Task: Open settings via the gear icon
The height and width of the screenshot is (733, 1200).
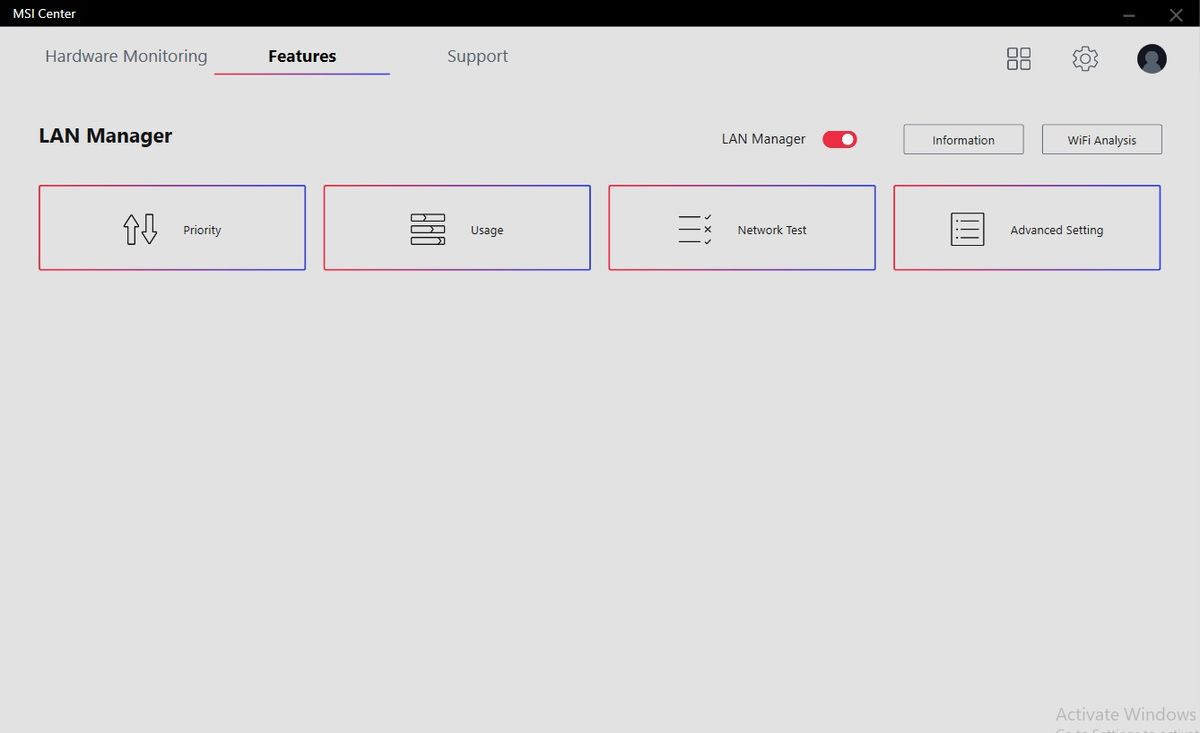Action: point(1085,58)
